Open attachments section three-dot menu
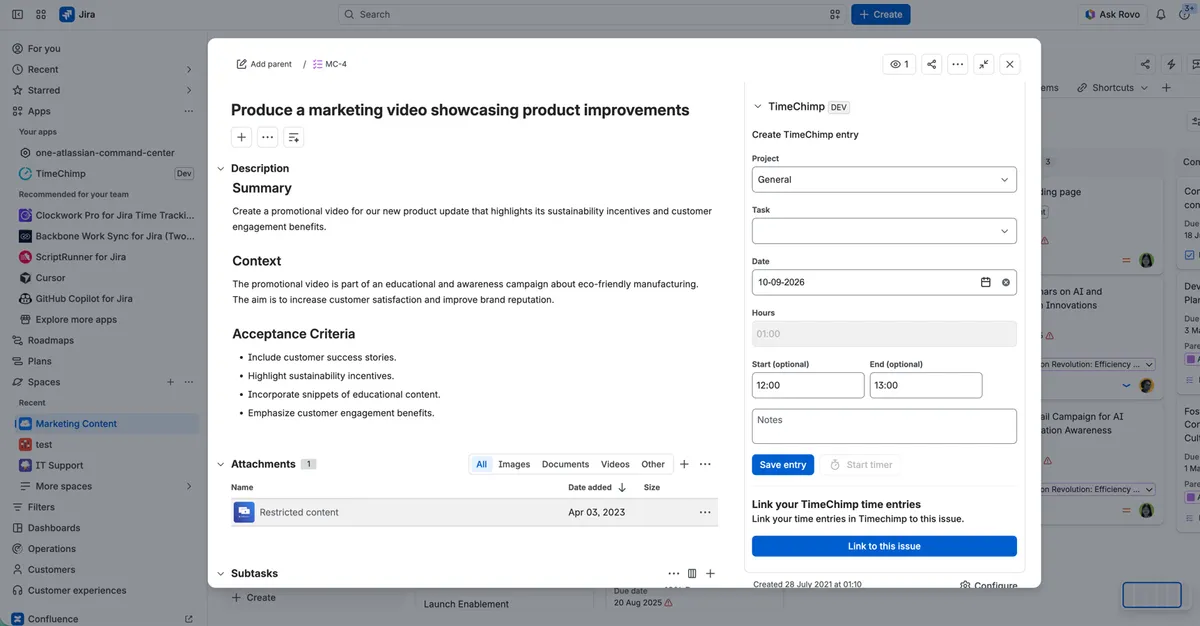Image resolution: width=1200 pixels, height=626 pixels. point(705,464)
